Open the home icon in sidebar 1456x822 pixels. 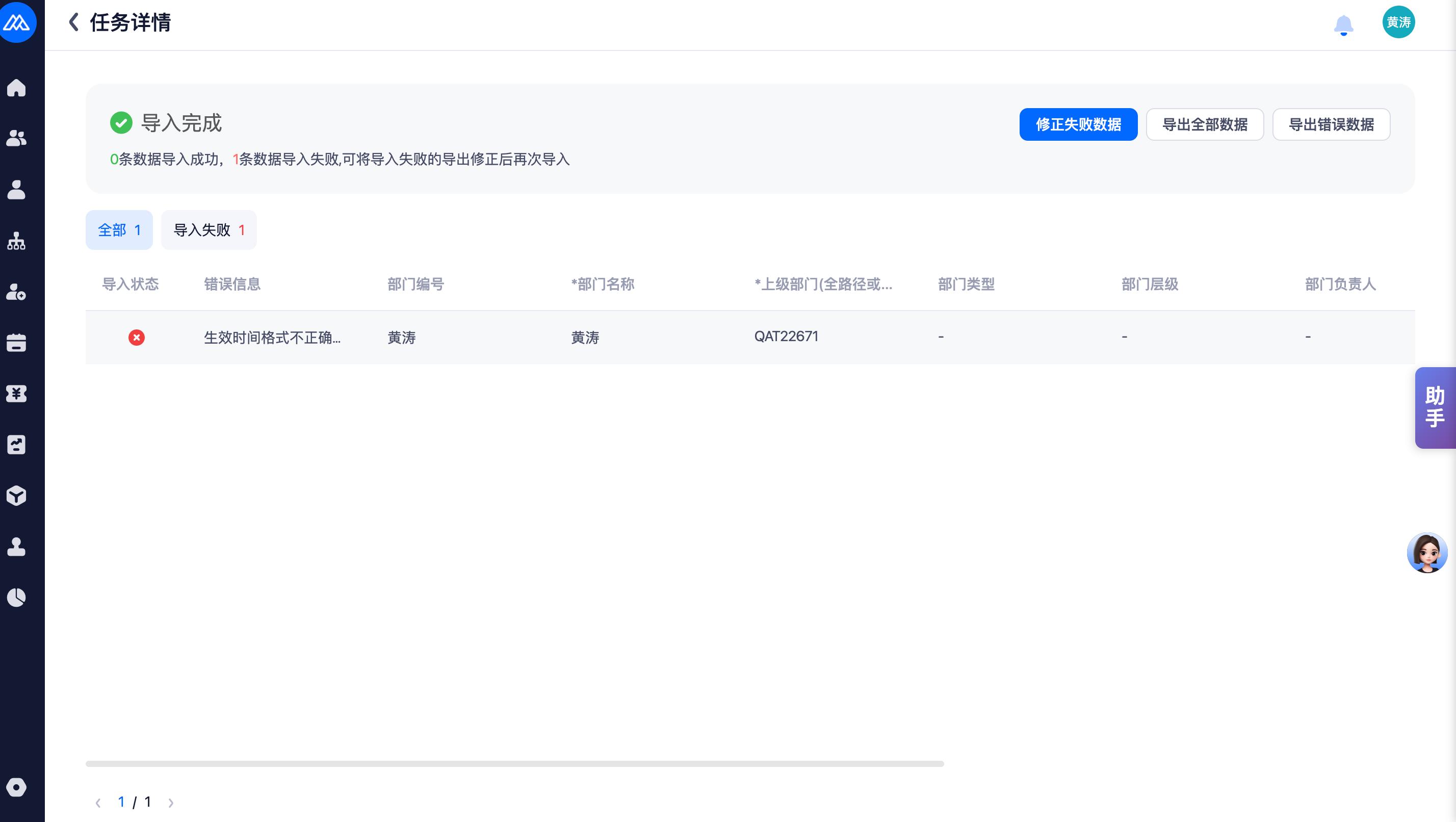click(x=16, y=88)
